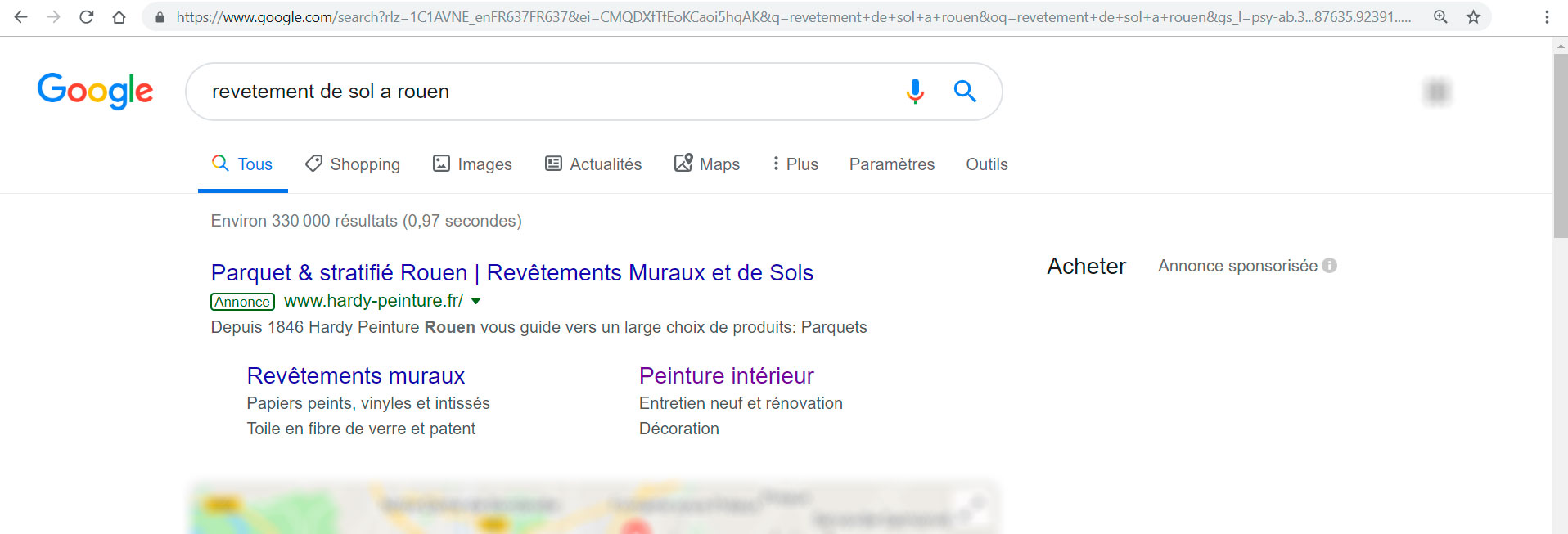Click the Acheter heading
This screenshot has height=534, width=1568.
[x=1087, y=266]
